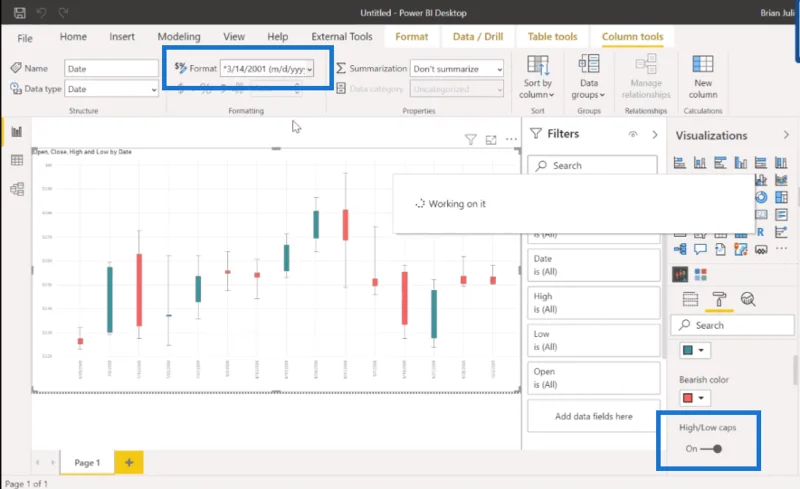
Task: Select the Decomposition tree visualization
Action: point(680,249)
